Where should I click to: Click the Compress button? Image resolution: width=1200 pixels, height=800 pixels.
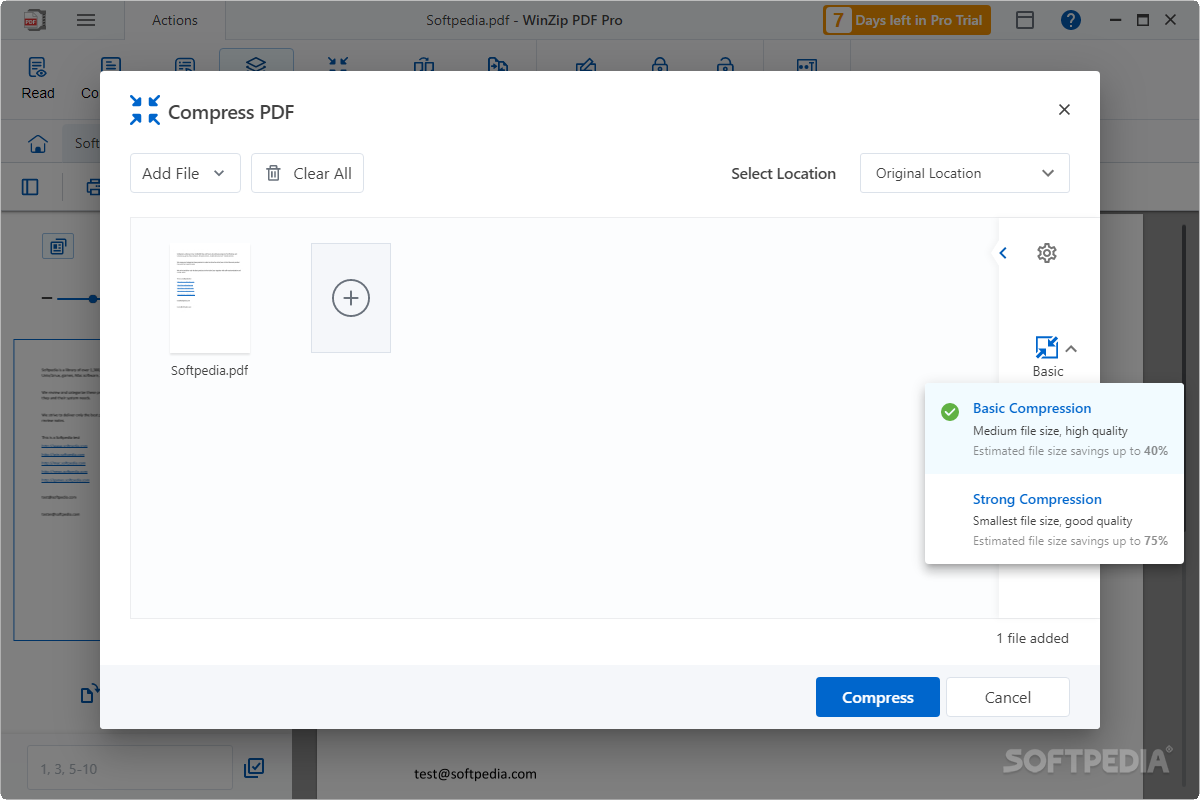878,697
